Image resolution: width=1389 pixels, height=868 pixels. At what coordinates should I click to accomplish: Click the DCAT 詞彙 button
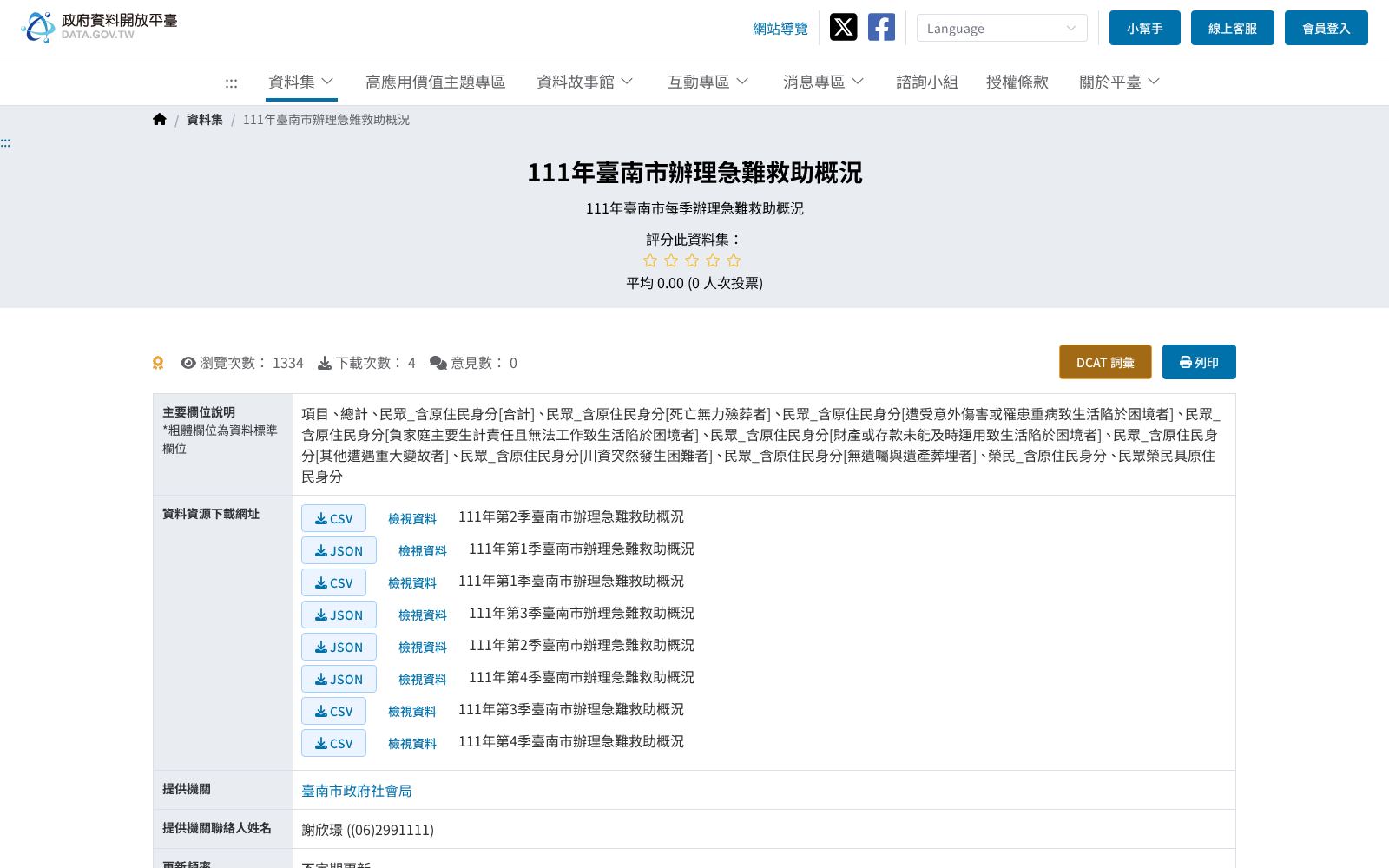tap(1105, 362)
